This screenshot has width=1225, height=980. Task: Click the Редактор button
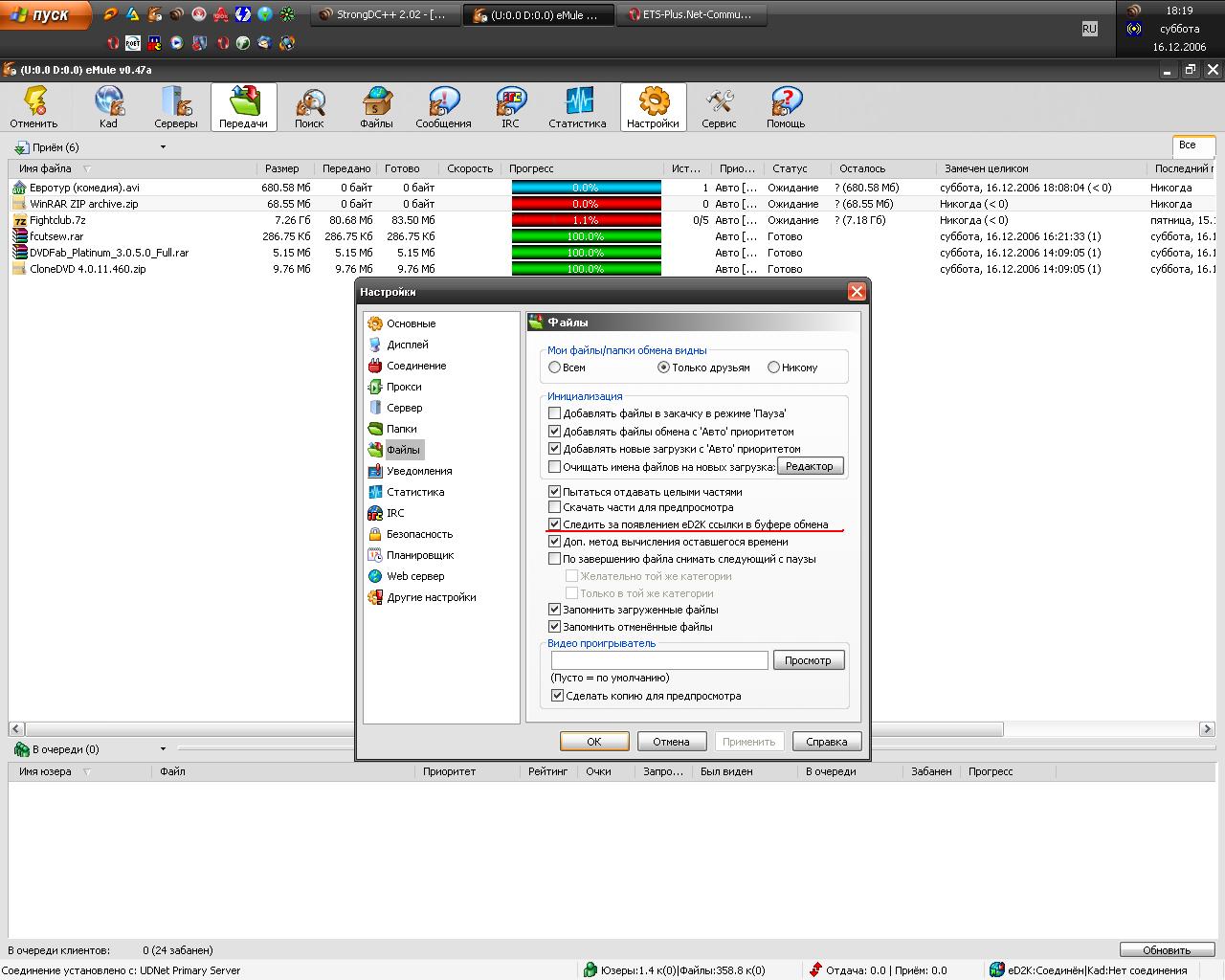[810, 466]
